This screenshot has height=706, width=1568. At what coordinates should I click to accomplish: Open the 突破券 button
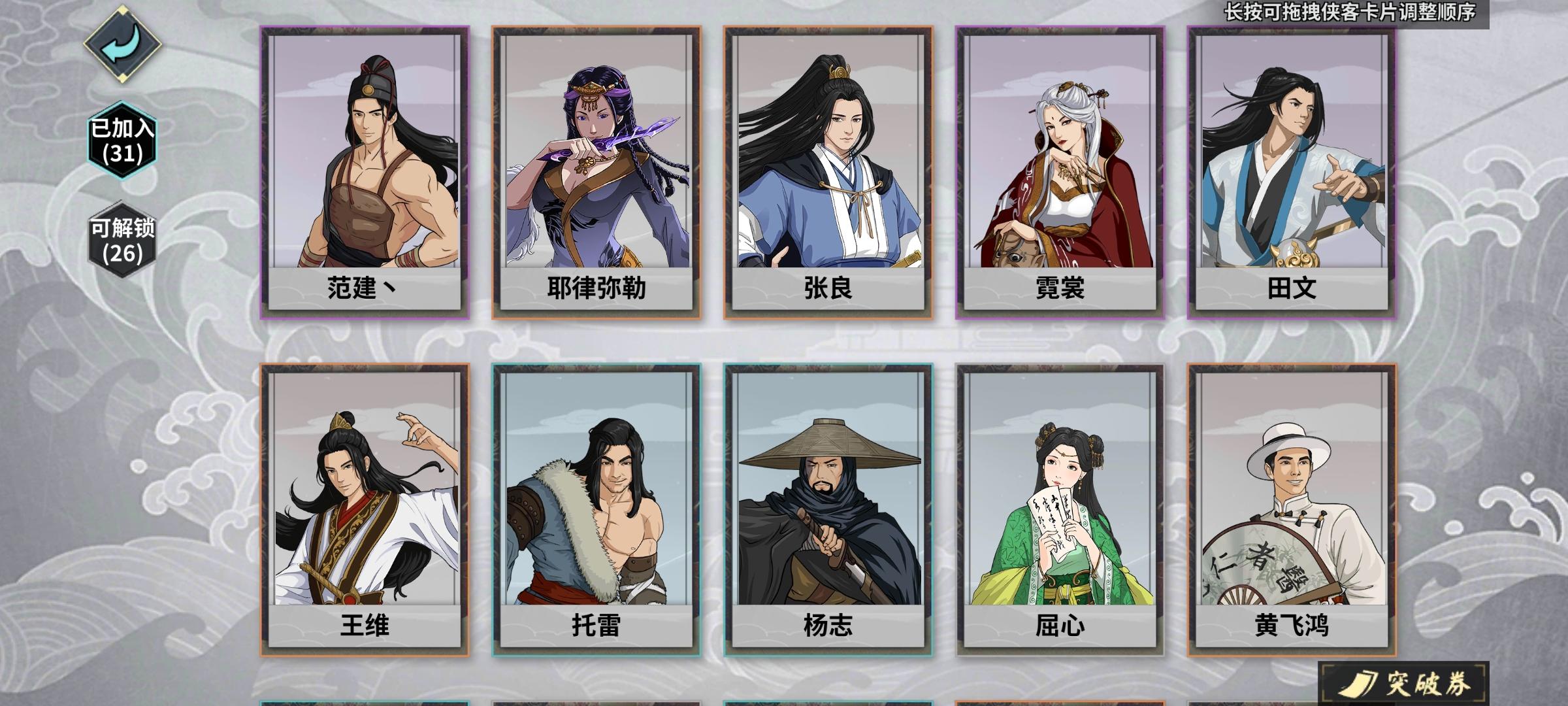coord(1403,684)
